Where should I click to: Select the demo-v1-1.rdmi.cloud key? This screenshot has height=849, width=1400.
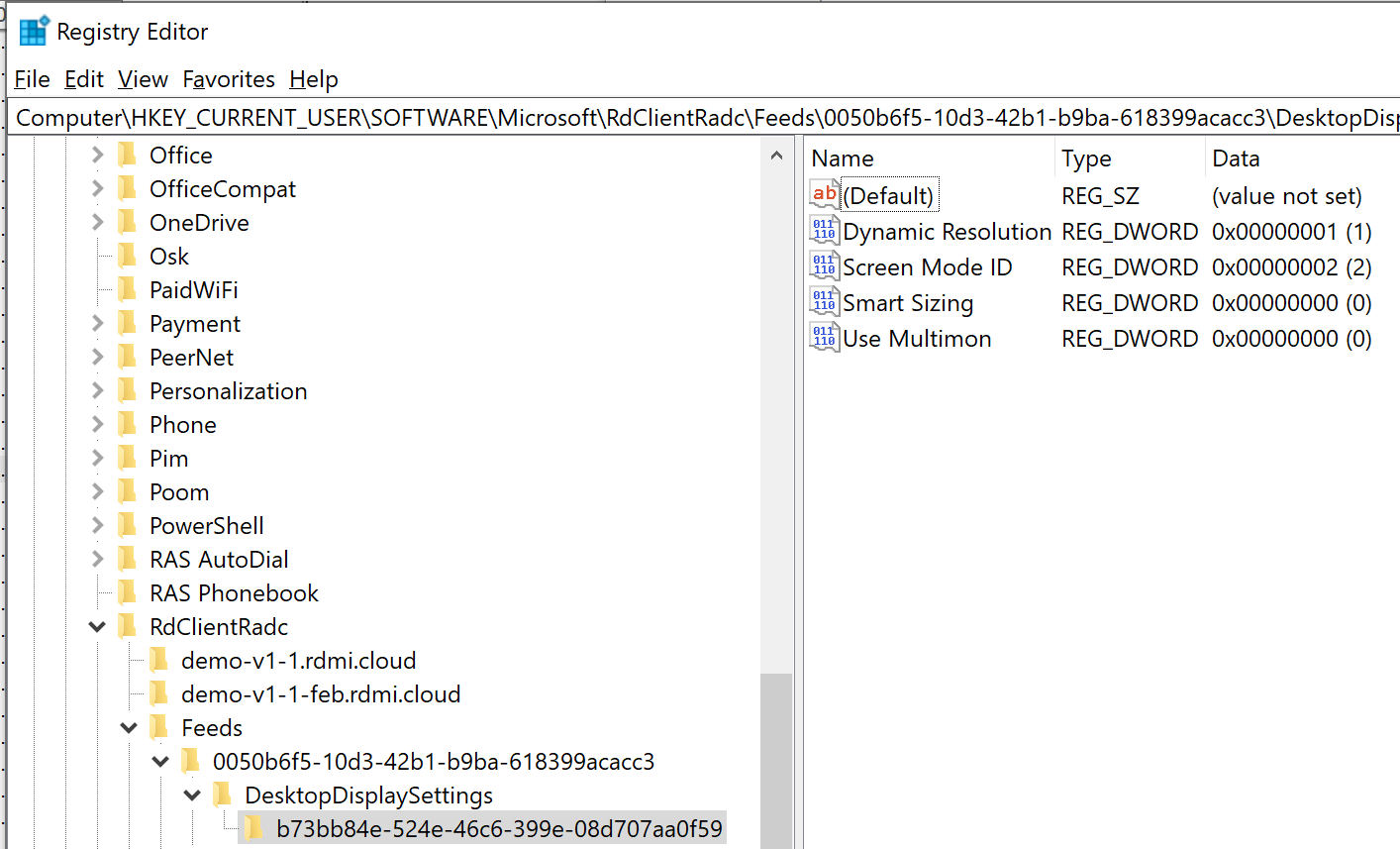(x=298, y=660)
